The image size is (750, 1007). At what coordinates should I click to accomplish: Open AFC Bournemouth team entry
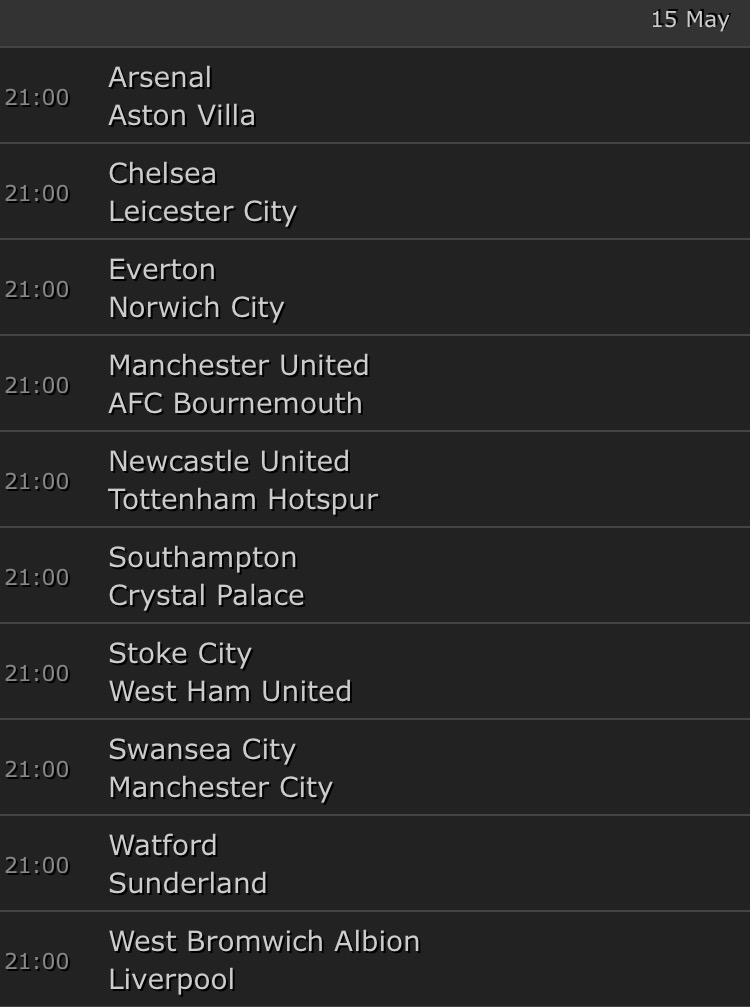pyautogui.click(x=235, y=403)
